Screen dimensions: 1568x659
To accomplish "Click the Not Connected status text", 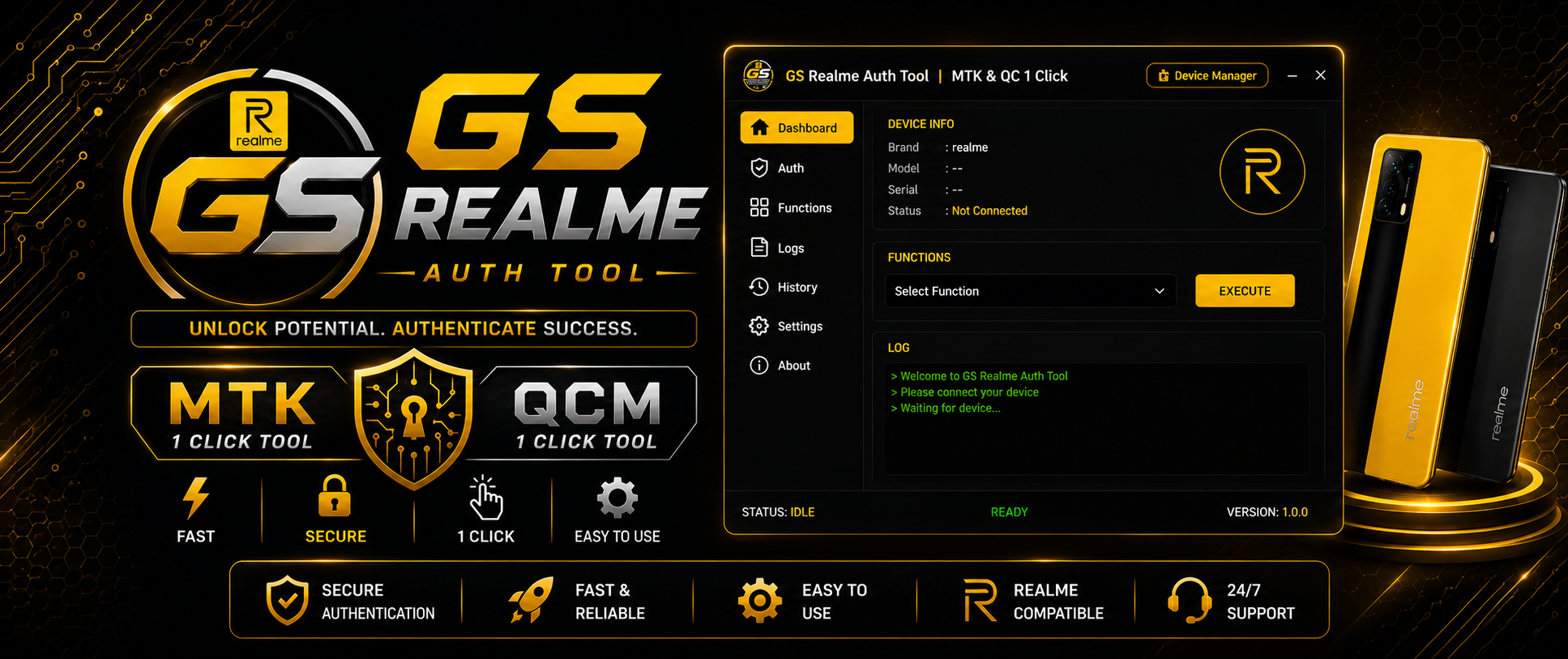I will tap(989, 211).
